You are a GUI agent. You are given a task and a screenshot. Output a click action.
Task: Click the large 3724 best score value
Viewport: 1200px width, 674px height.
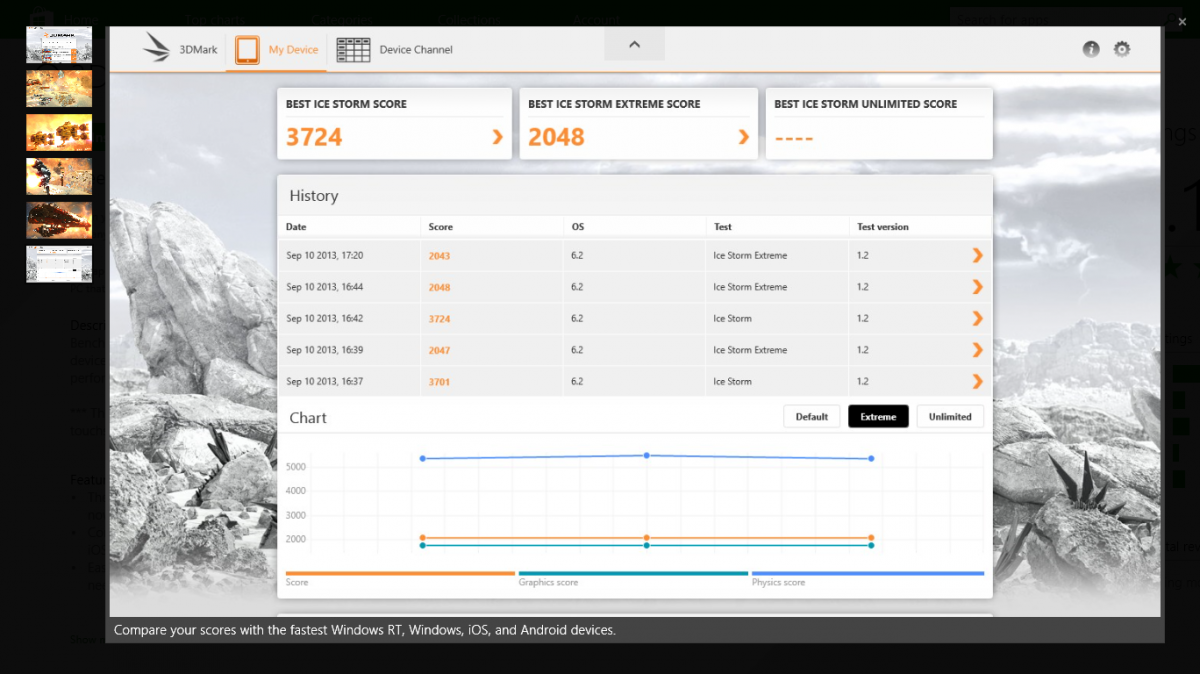(314, 137)
